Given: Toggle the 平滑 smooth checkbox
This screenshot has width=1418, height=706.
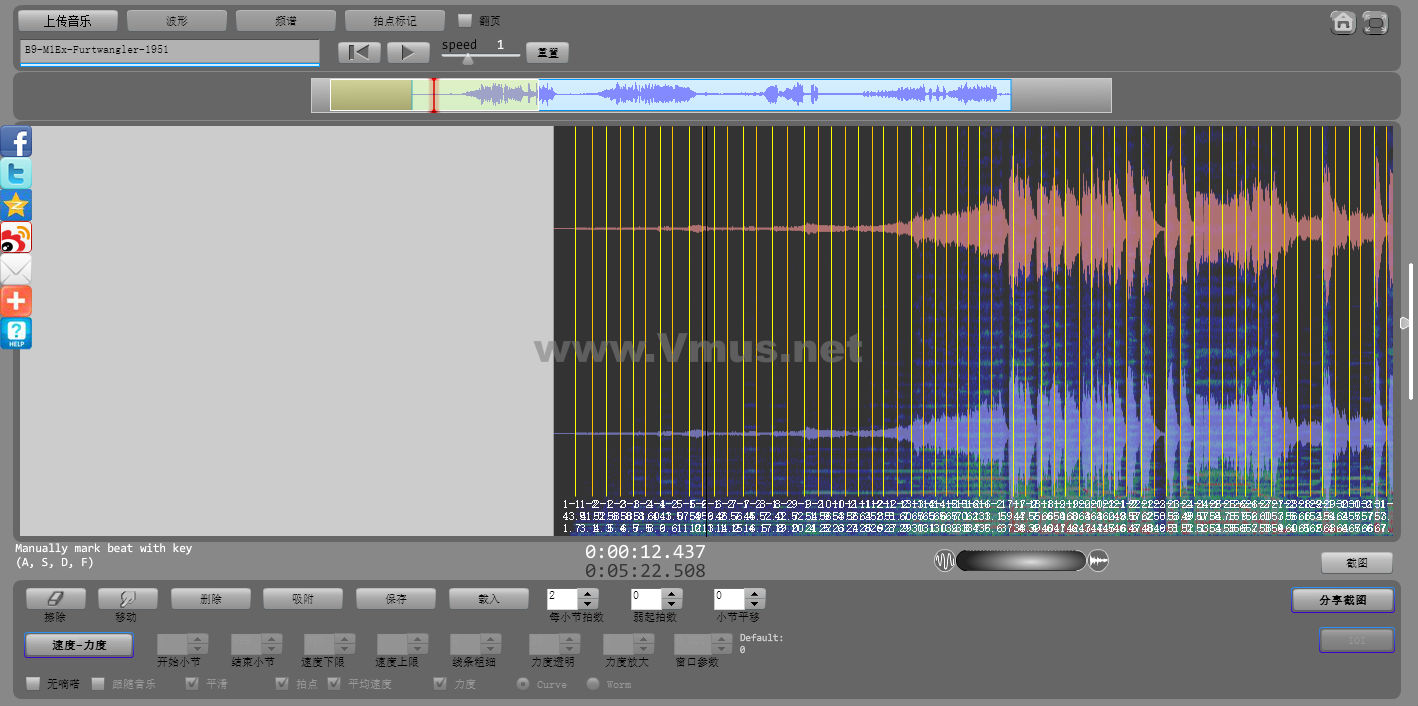Looking at the screenshot, I should pyautogui.click(x=193, y=684).
